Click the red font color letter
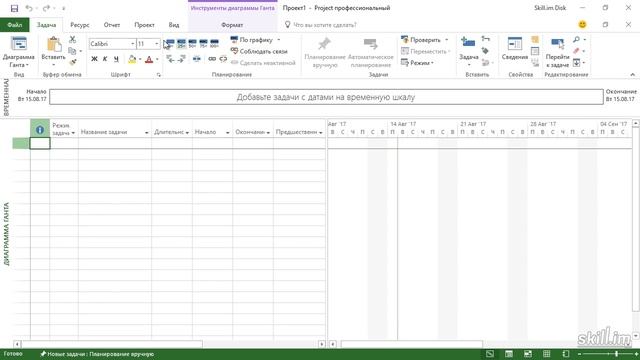 [149, 60]
